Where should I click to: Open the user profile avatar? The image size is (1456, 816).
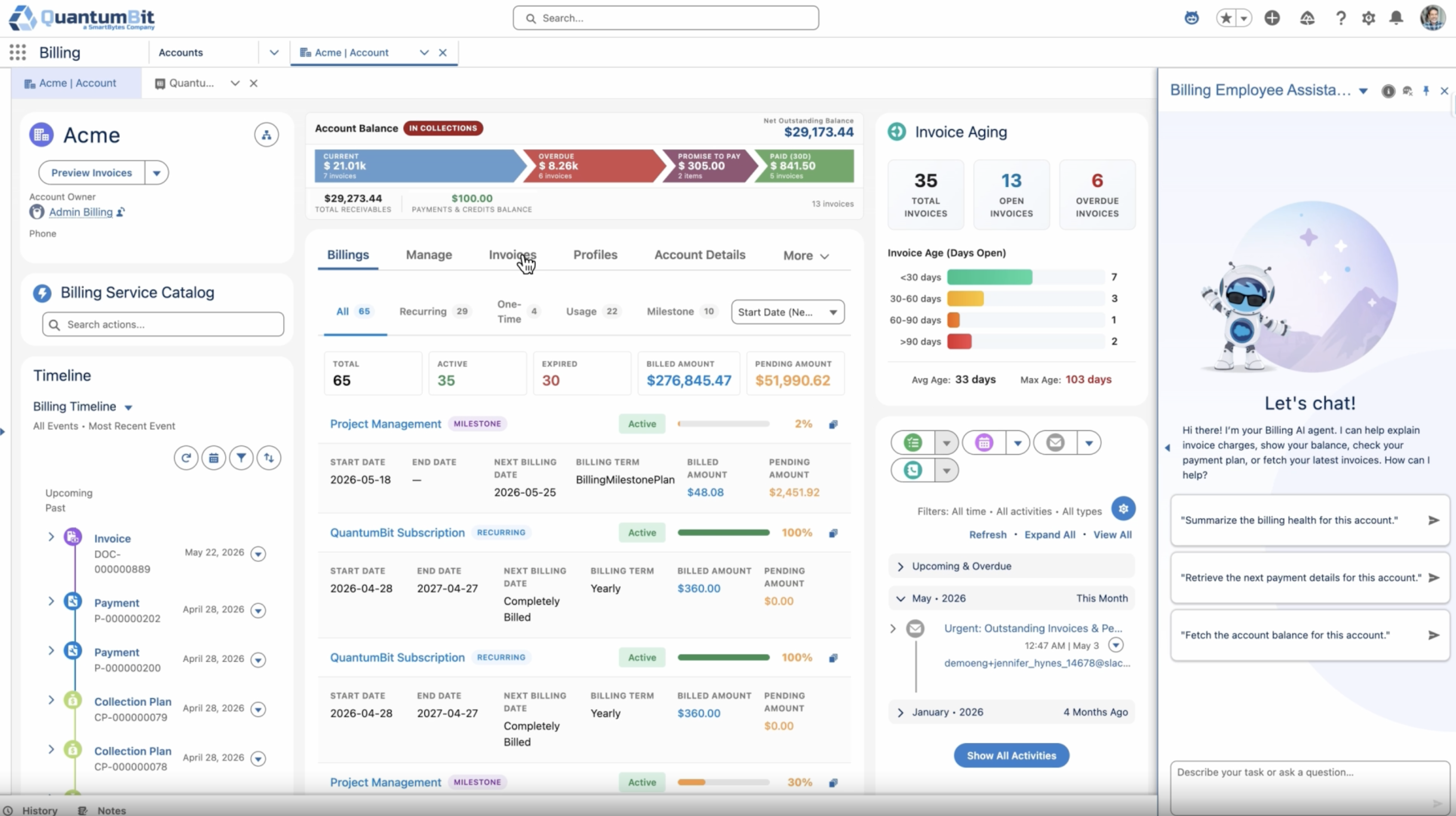1432,18
